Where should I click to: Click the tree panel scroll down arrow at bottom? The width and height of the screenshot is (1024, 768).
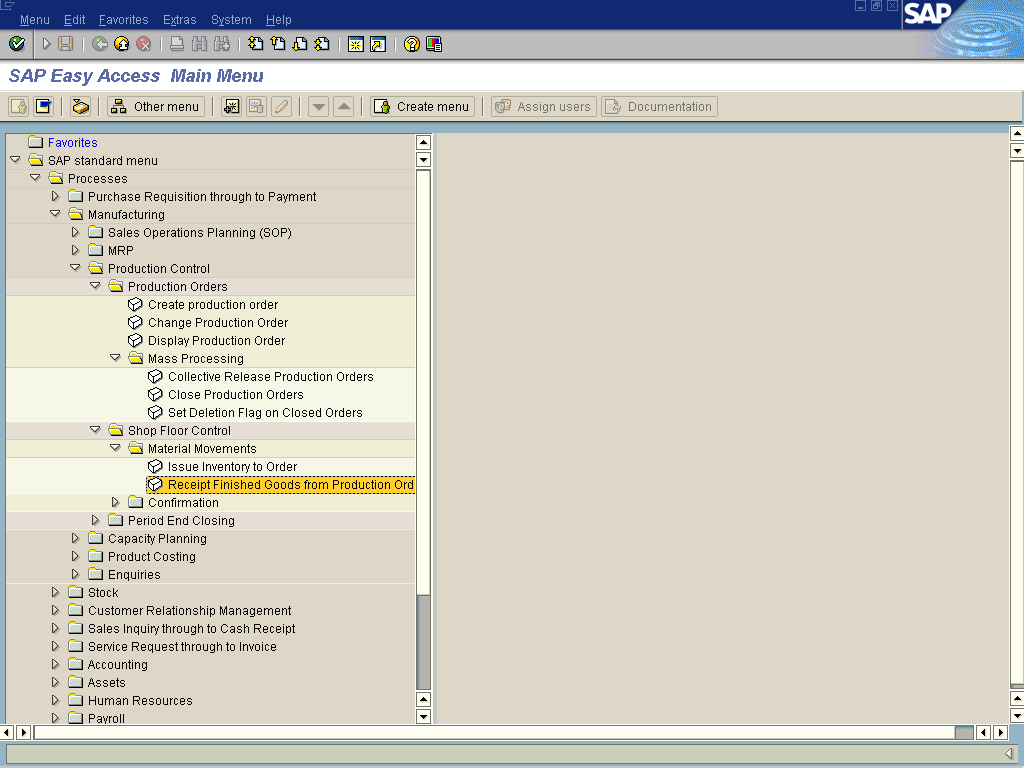[x=423, y=716]
